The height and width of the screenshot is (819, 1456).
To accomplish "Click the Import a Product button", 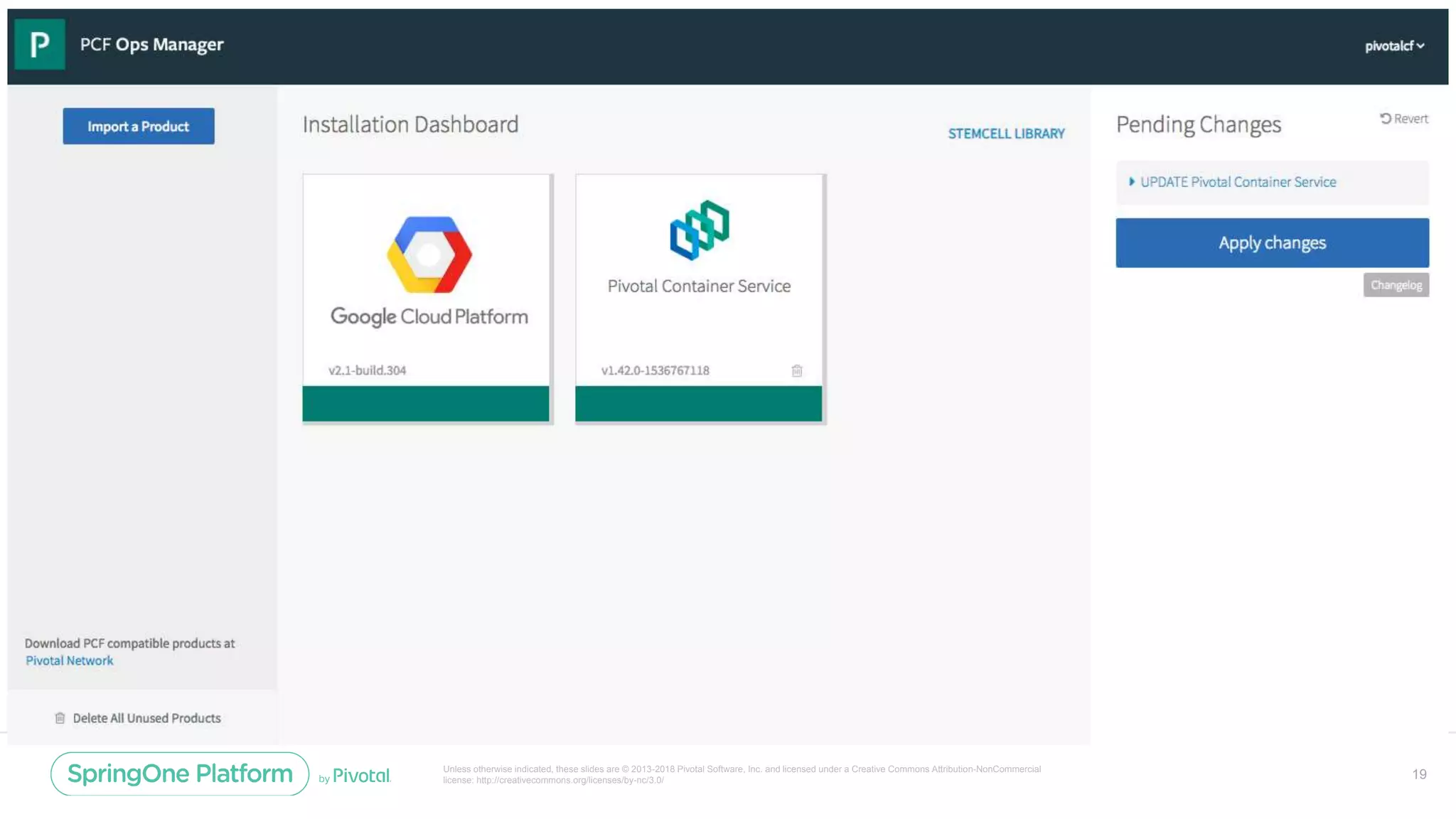I will pos(139,126).
